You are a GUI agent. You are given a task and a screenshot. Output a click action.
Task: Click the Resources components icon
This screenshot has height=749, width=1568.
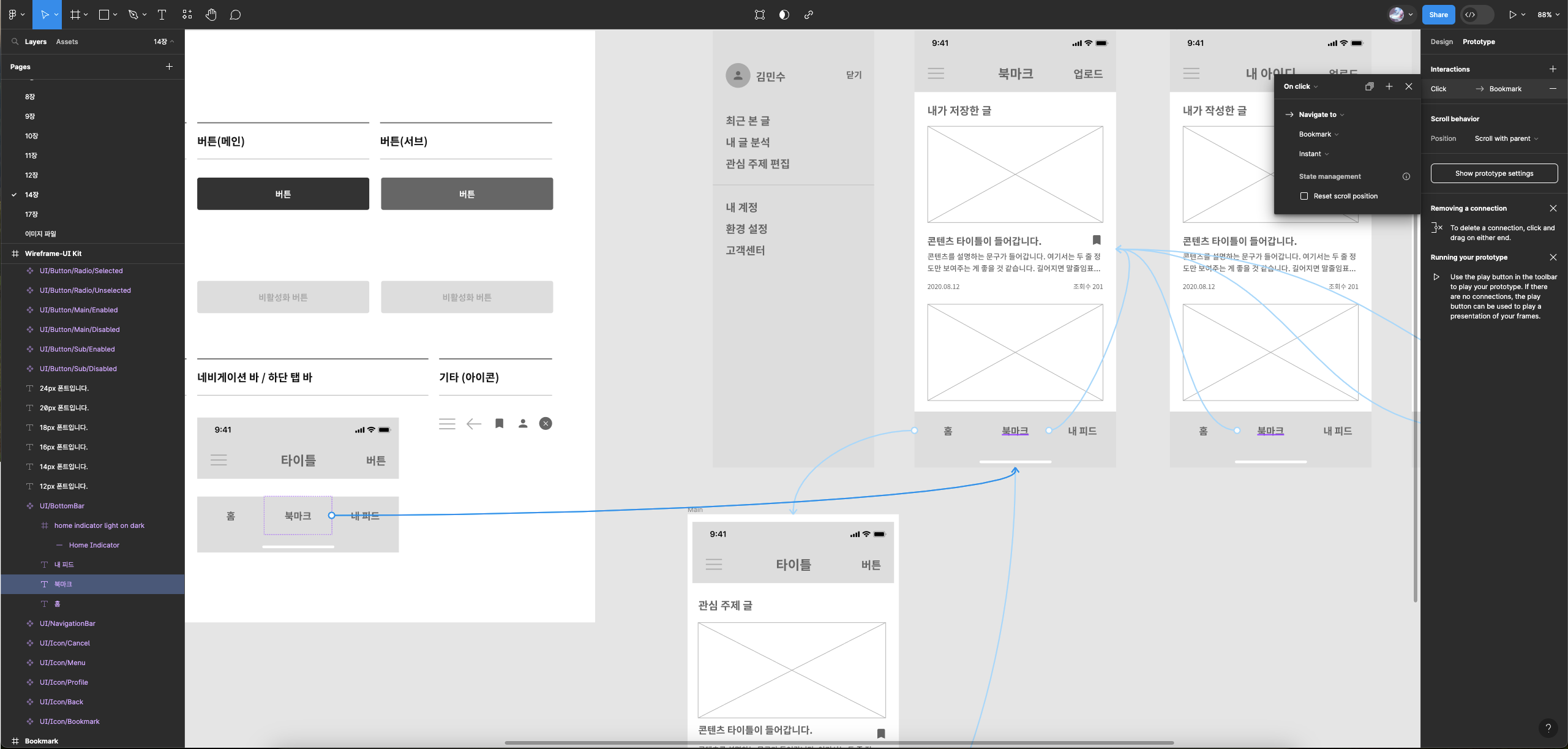(x=187, y=15)
